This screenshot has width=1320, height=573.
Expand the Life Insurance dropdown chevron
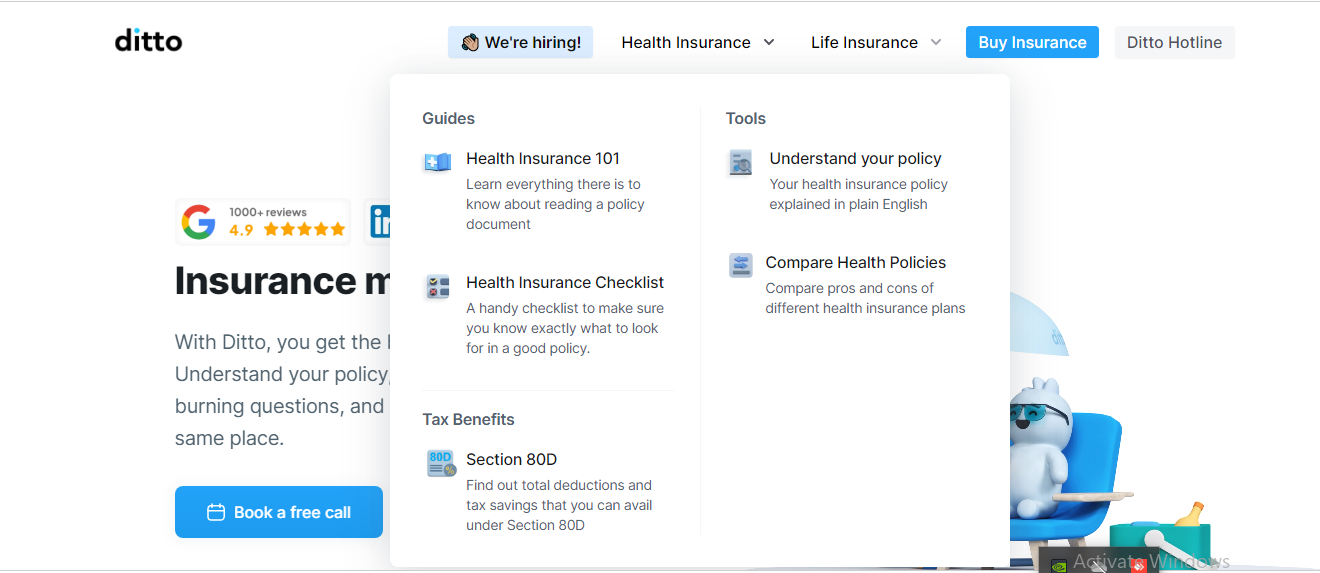tap(936, 42)
